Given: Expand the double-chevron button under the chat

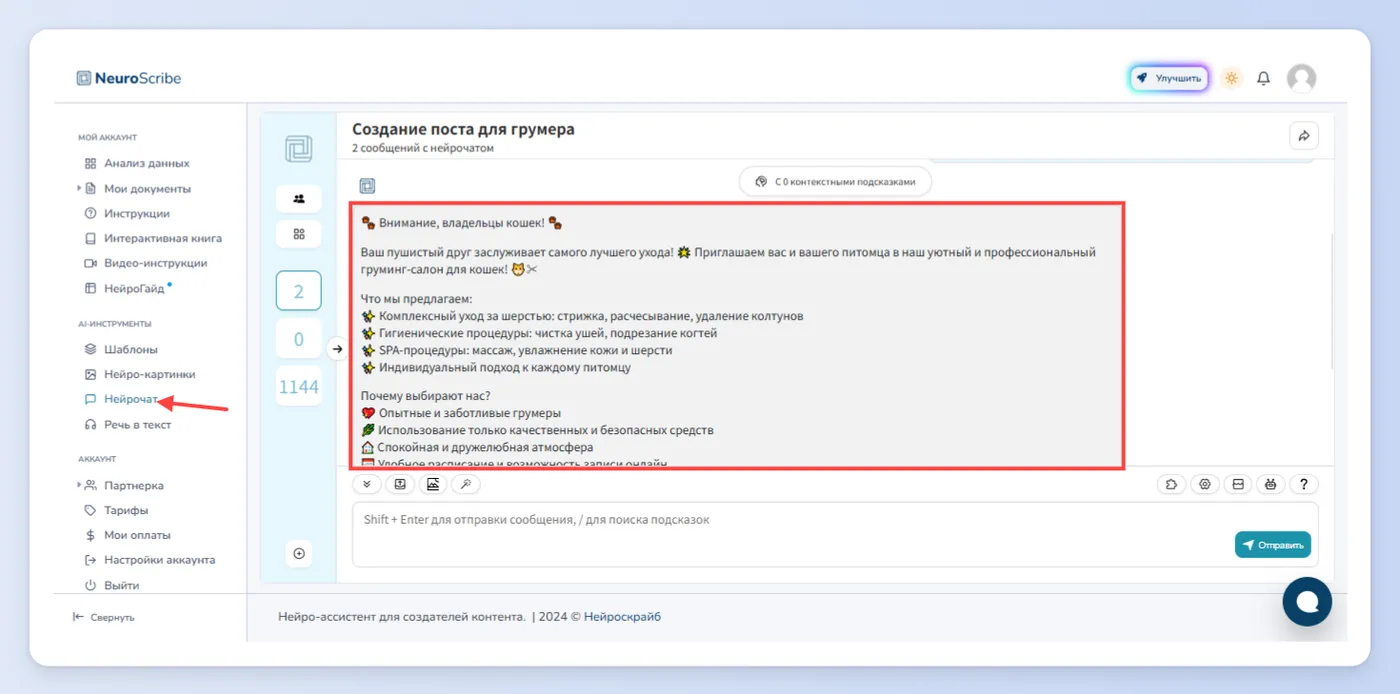Looking at the screenshot, I should point(367,484).
